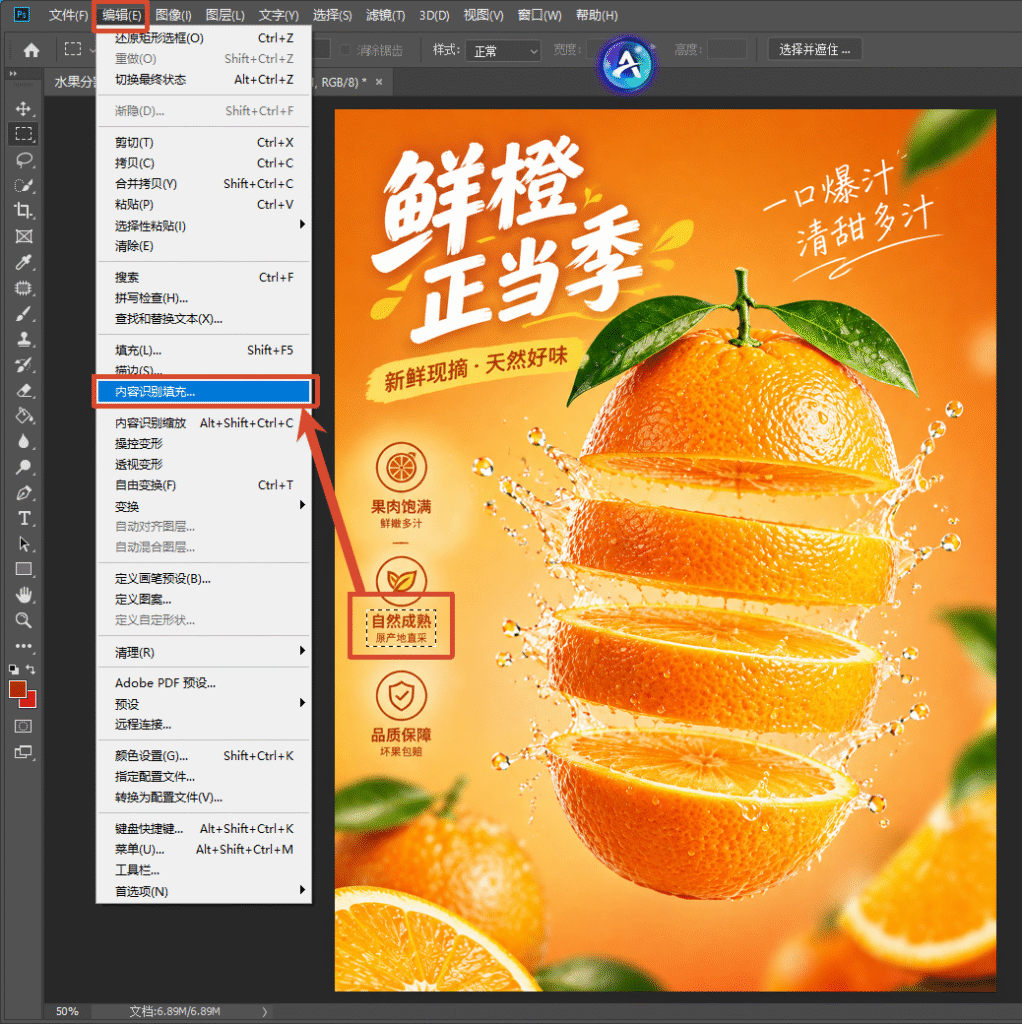Expand the 清理 submenu
1022x1024 pixels.
click(204, 652)
